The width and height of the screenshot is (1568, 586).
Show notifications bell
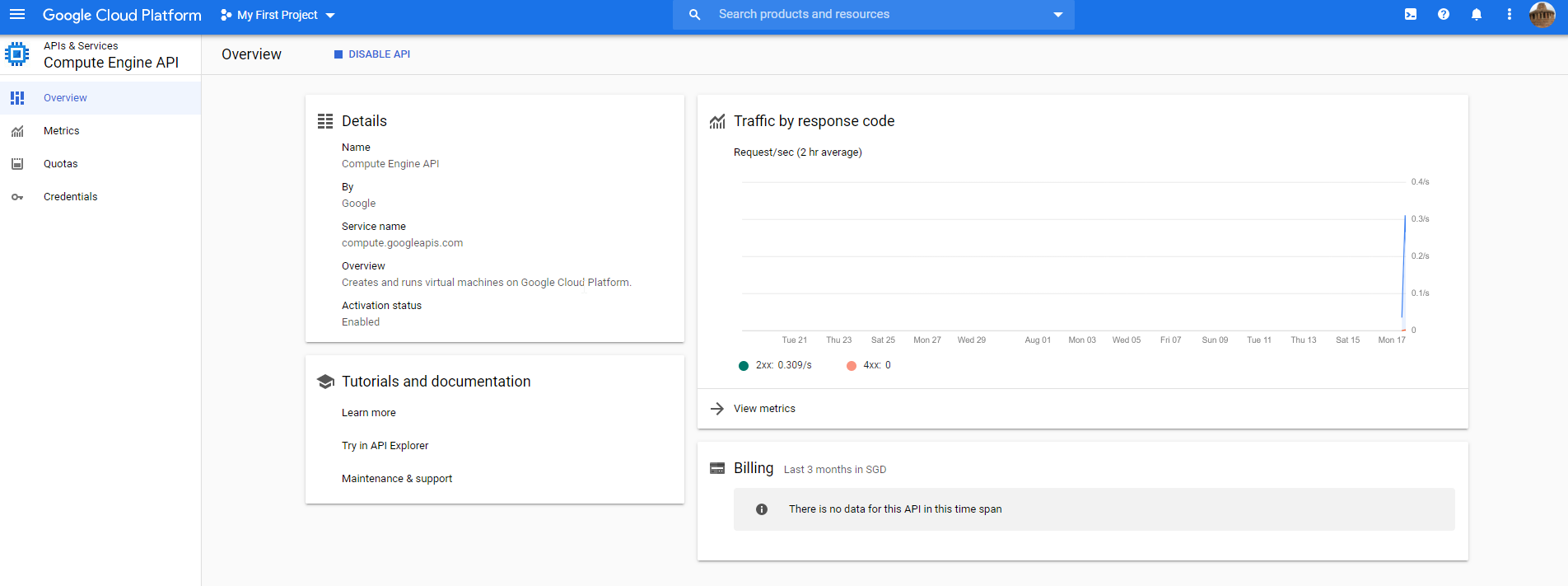[x=1477, y=14]
